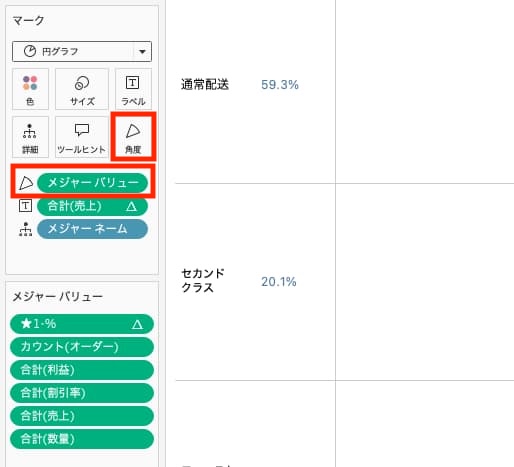Select the blue メジャー ネーム pill
The height and width of the screenshot is (467, 514).
[x=92, y=229]
